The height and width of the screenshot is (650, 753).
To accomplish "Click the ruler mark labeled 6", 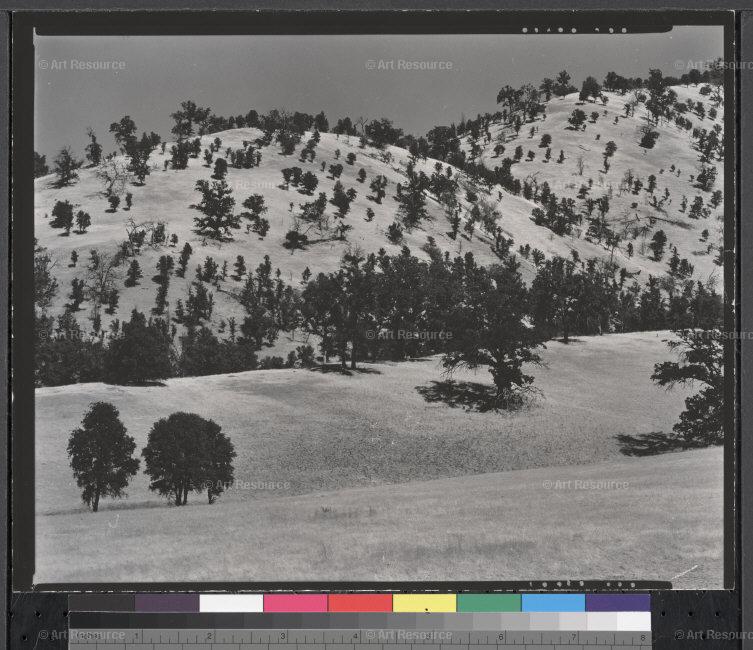I will point(501,637).
